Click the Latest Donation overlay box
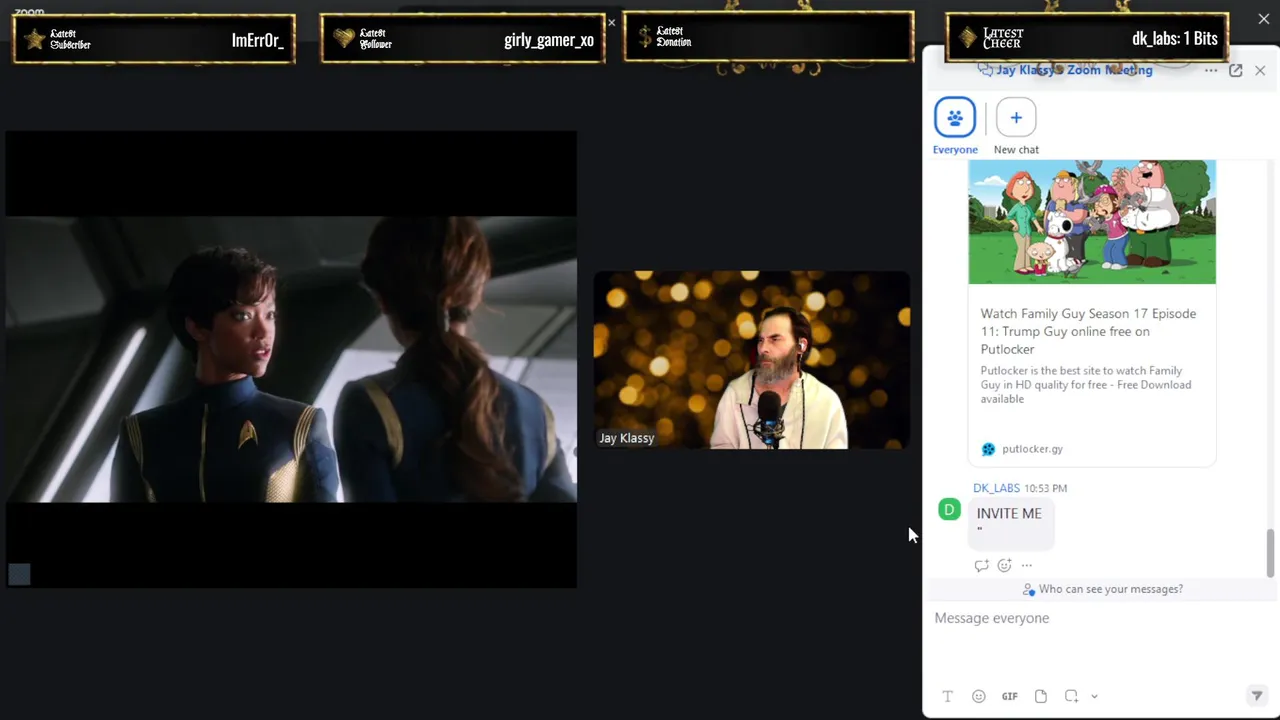Screen dimensions: 1280x720 [768, 36]
